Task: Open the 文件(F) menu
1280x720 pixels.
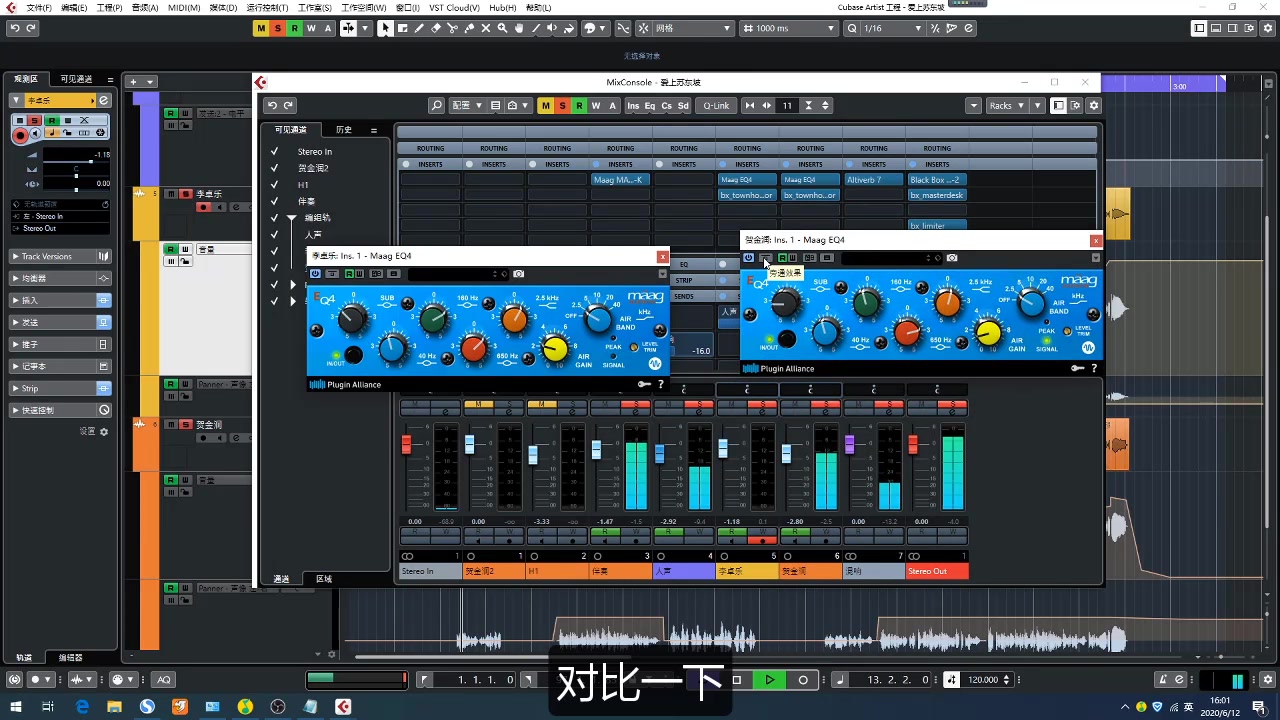Action: pyautogui.click(x=38, y=7)
